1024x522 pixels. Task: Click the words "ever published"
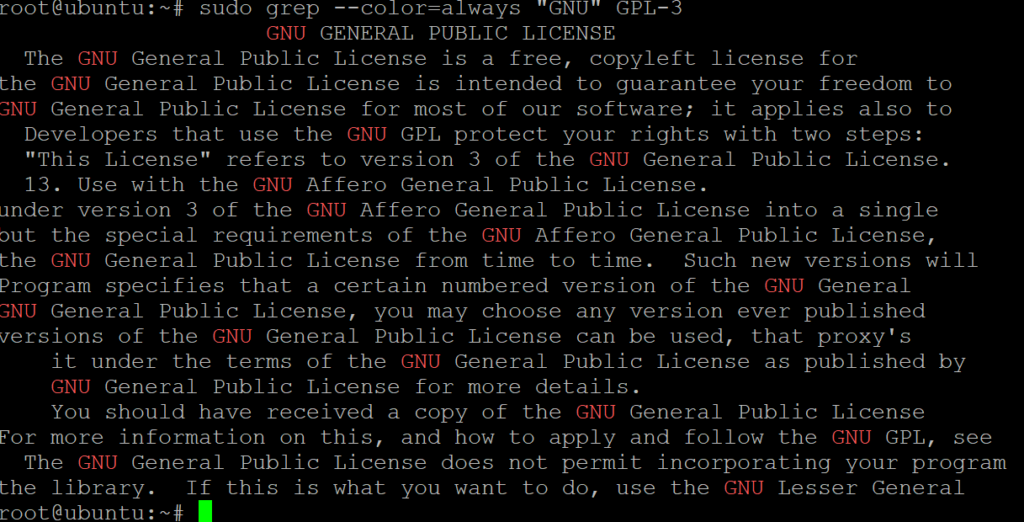coord(831,311)
